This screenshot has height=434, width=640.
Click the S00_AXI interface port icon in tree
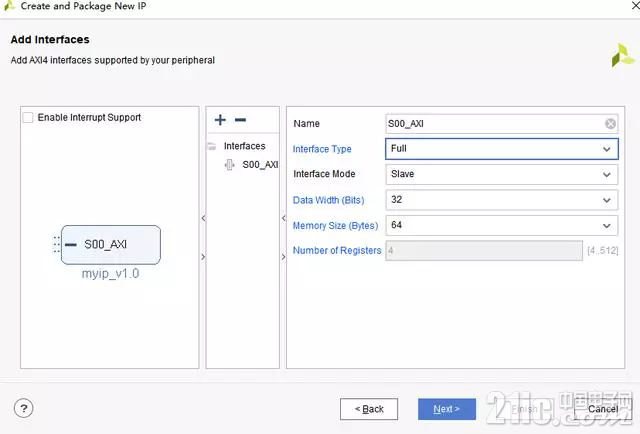(x=230, y=165)
